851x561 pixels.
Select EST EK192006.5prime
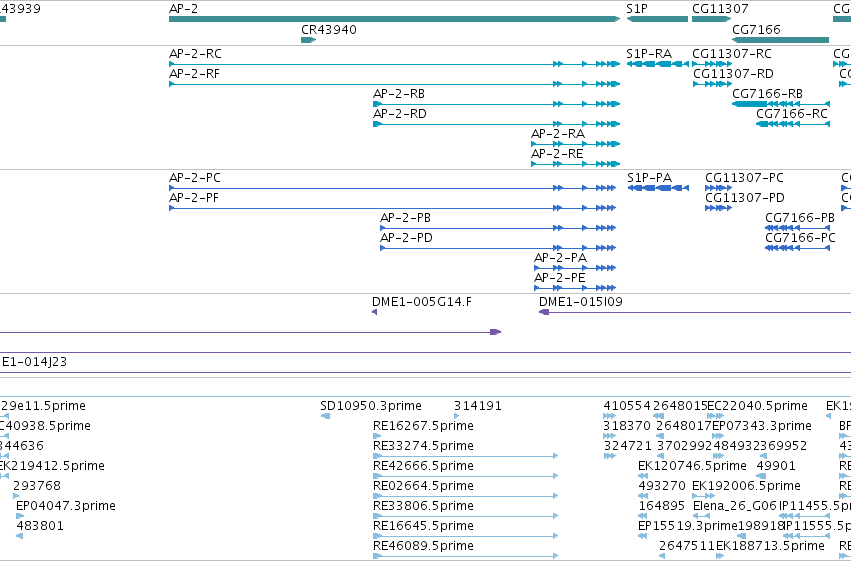(746, 486)
